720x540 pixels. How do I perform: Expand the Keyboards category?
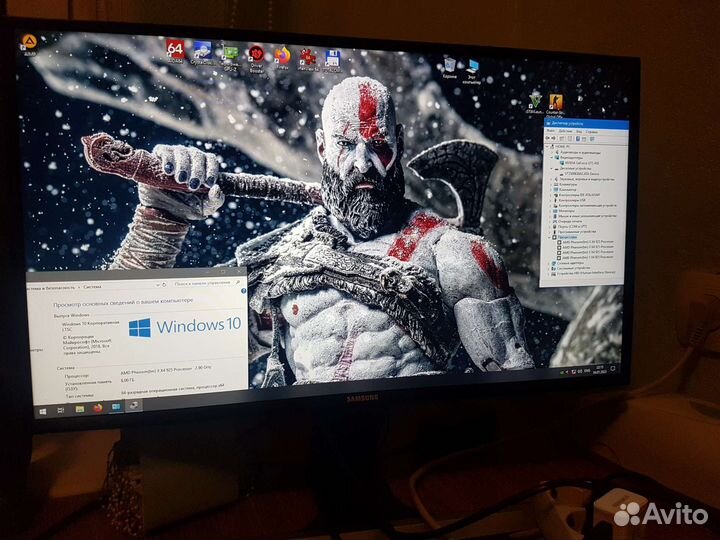coord(551,184)
